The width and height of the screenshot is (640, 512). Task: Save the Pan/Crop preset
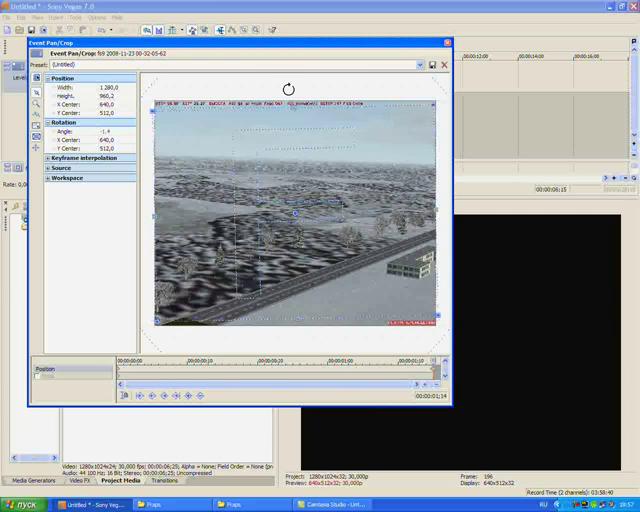pos(433,65)
